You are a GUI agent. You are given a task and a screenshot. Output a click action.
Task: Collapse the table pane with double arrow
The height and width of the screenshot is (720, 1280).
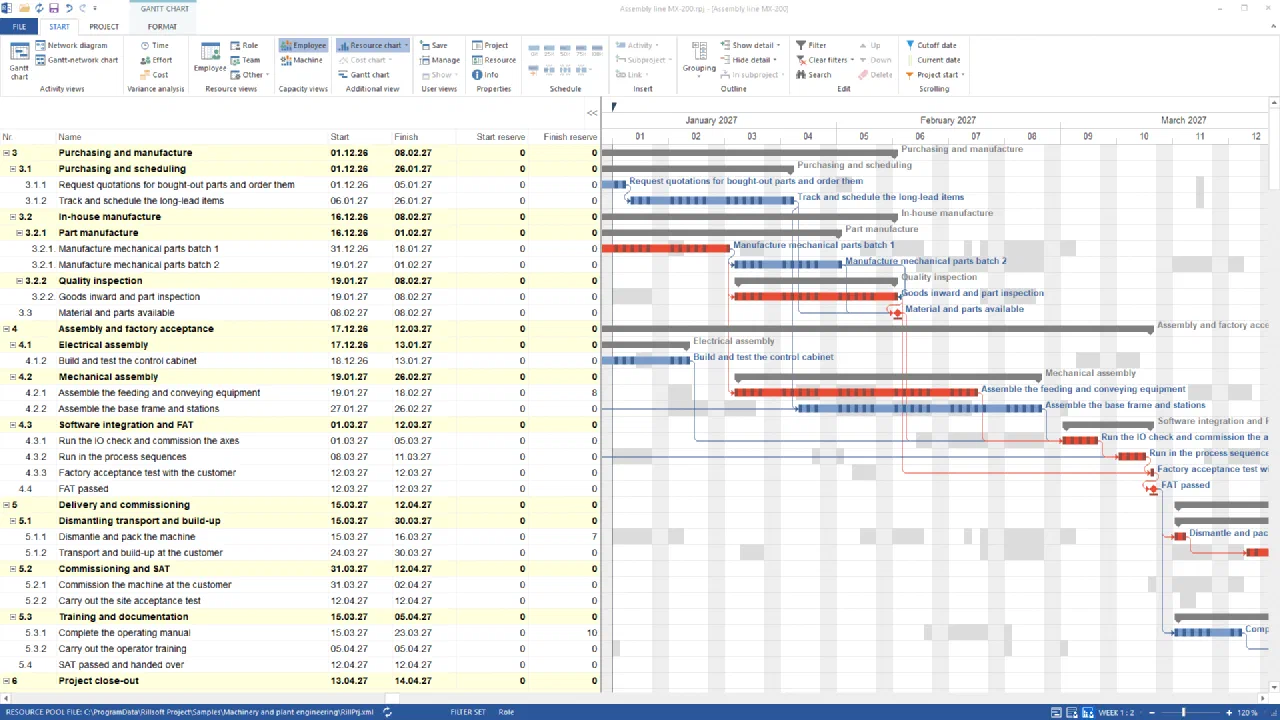[x=592, y=113]
